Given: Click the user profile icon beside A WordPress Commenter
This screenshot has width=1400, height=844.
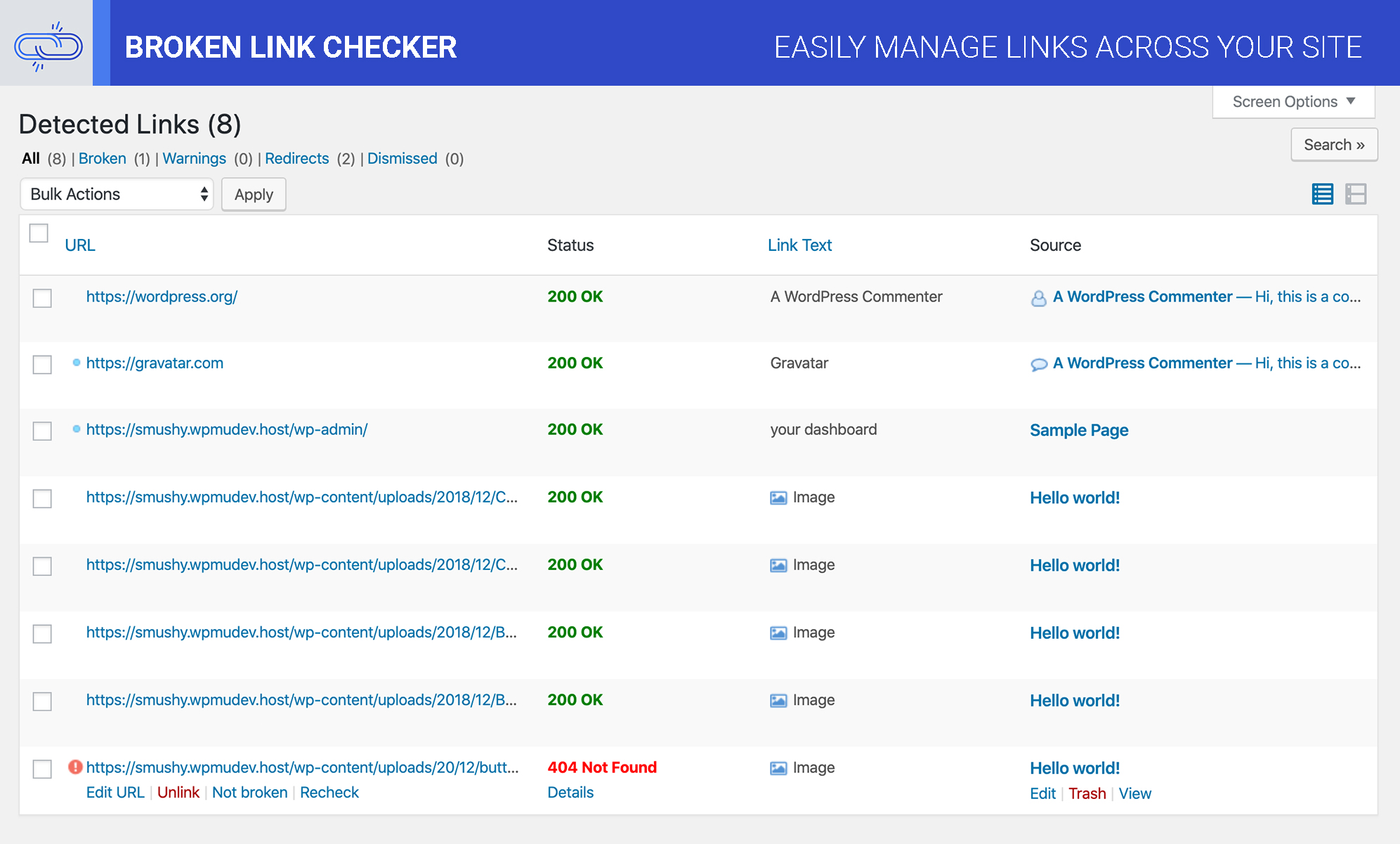Looking at the screenshot, I should (x=1038, y=298).
